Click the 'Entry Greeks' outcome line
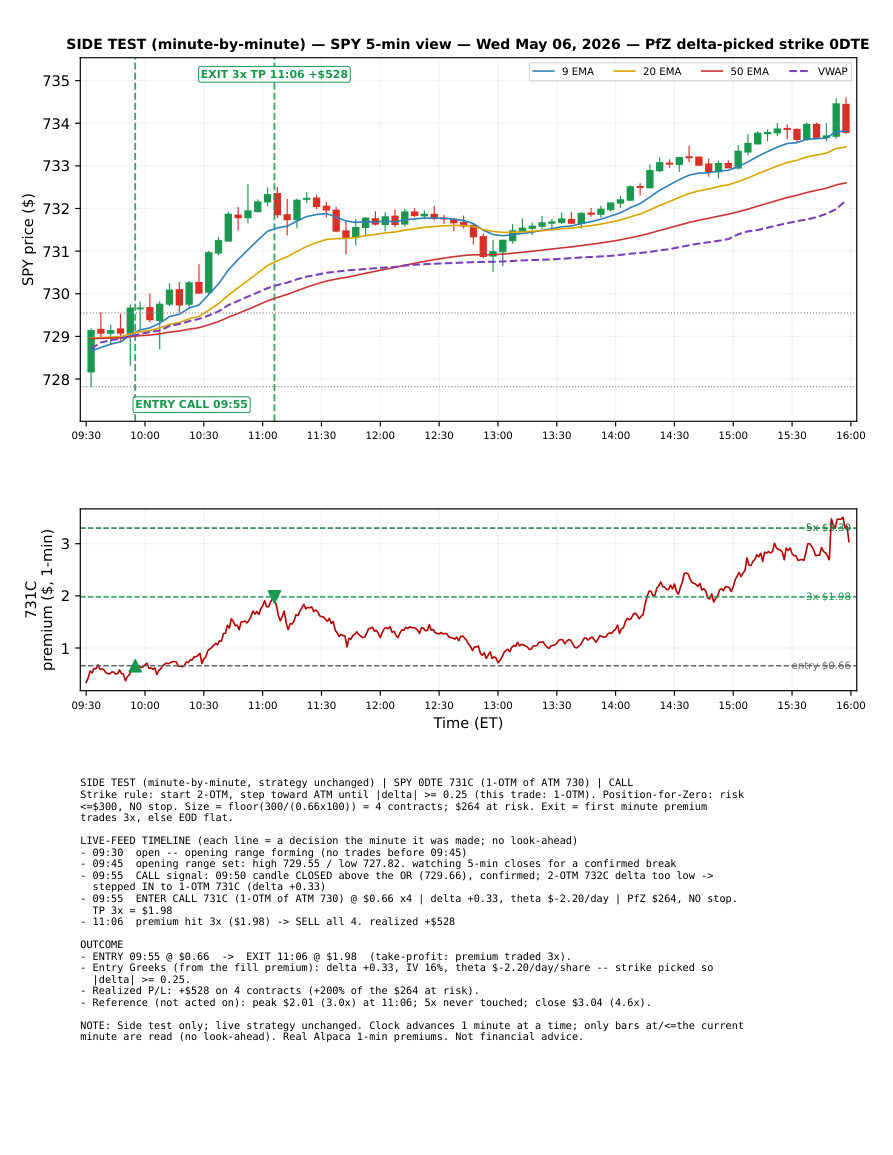The width and height of the screenshot is (893, 1155). point(396,974)
